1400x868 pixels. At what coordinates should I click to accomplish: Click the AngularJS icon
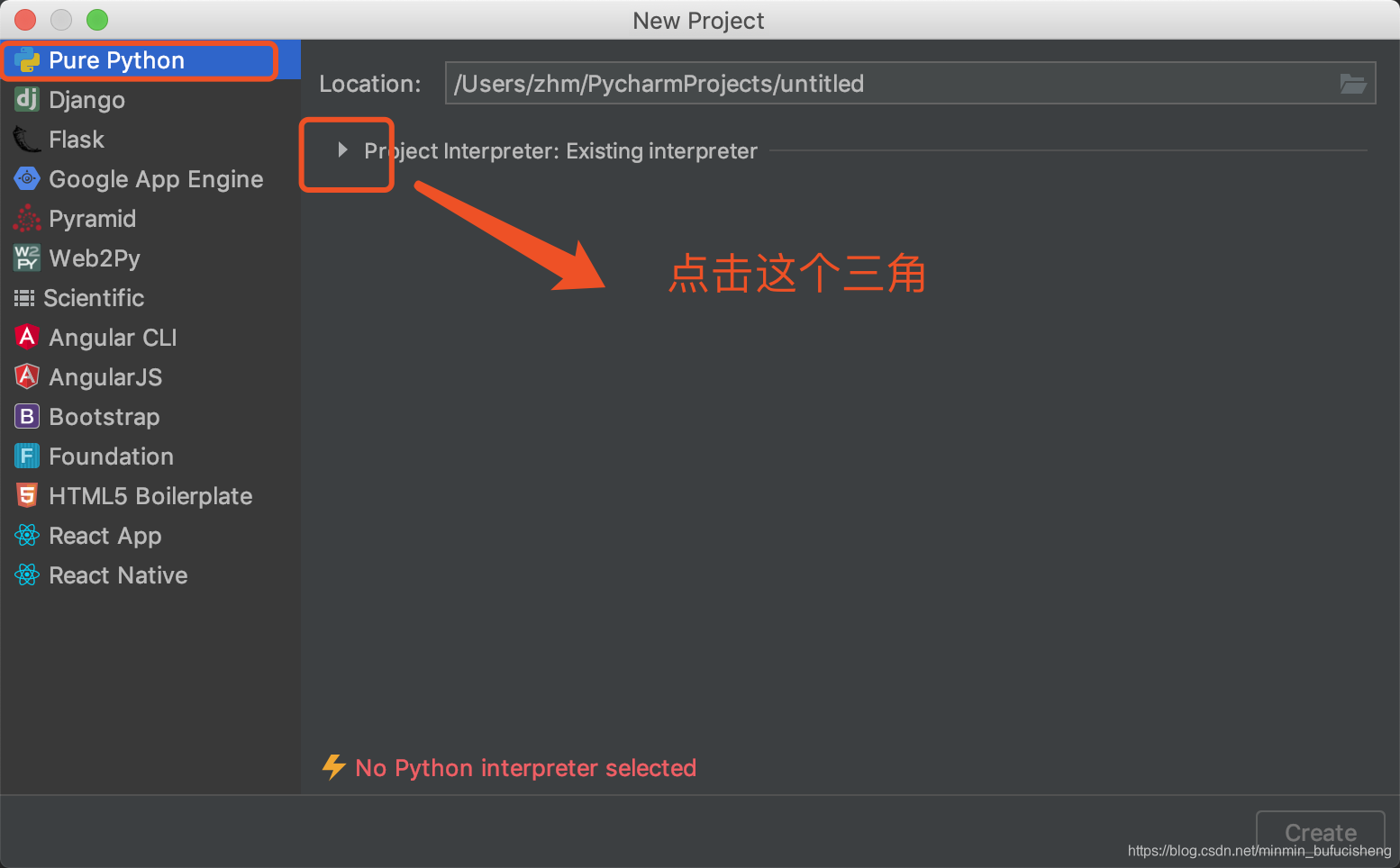point(27,376)
